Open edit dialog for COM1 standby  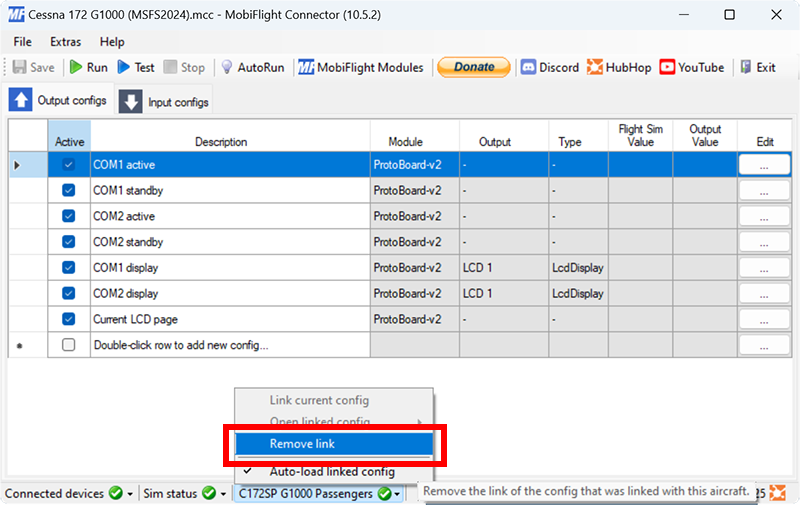[x=764, y=190]
